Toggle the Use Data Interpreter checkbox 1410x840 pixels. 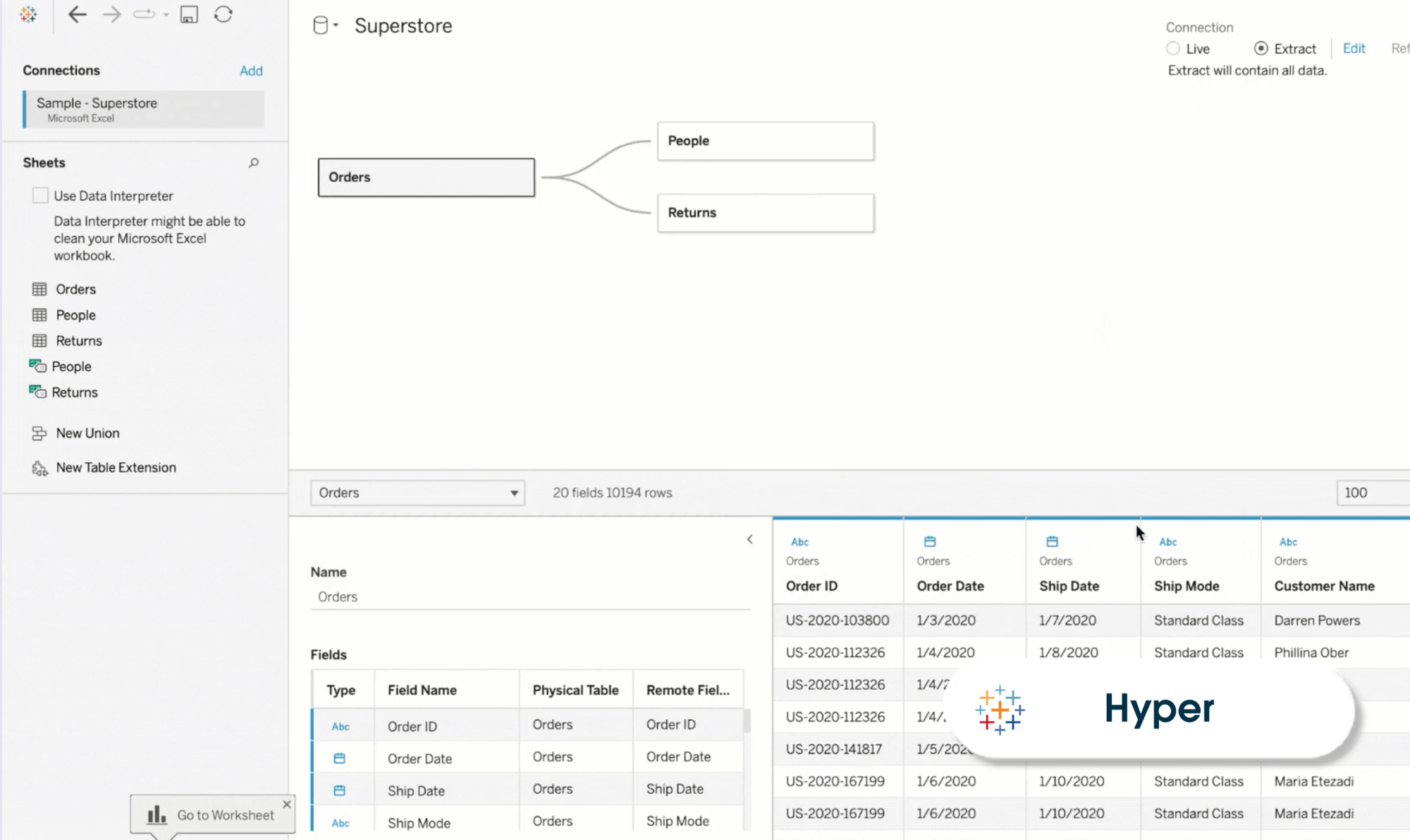pos(40,195)
